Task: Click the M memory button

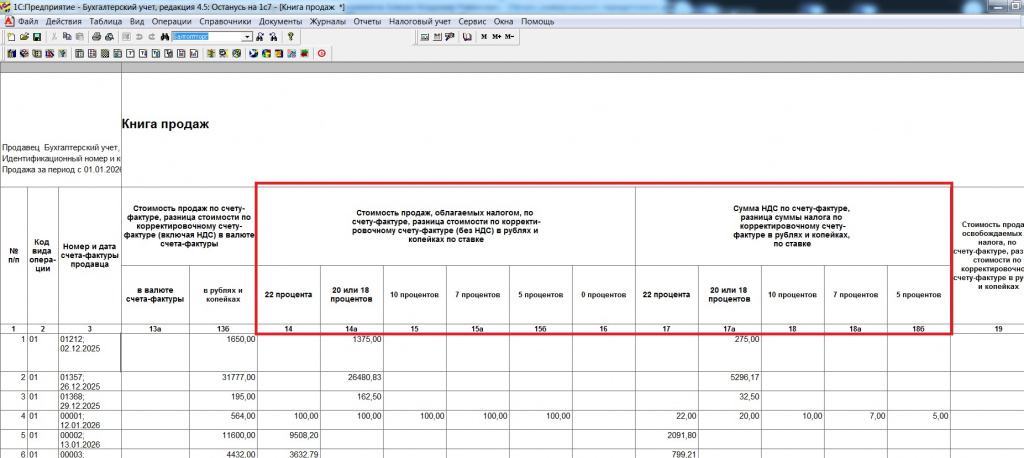Action: click(x=484, y=37)
